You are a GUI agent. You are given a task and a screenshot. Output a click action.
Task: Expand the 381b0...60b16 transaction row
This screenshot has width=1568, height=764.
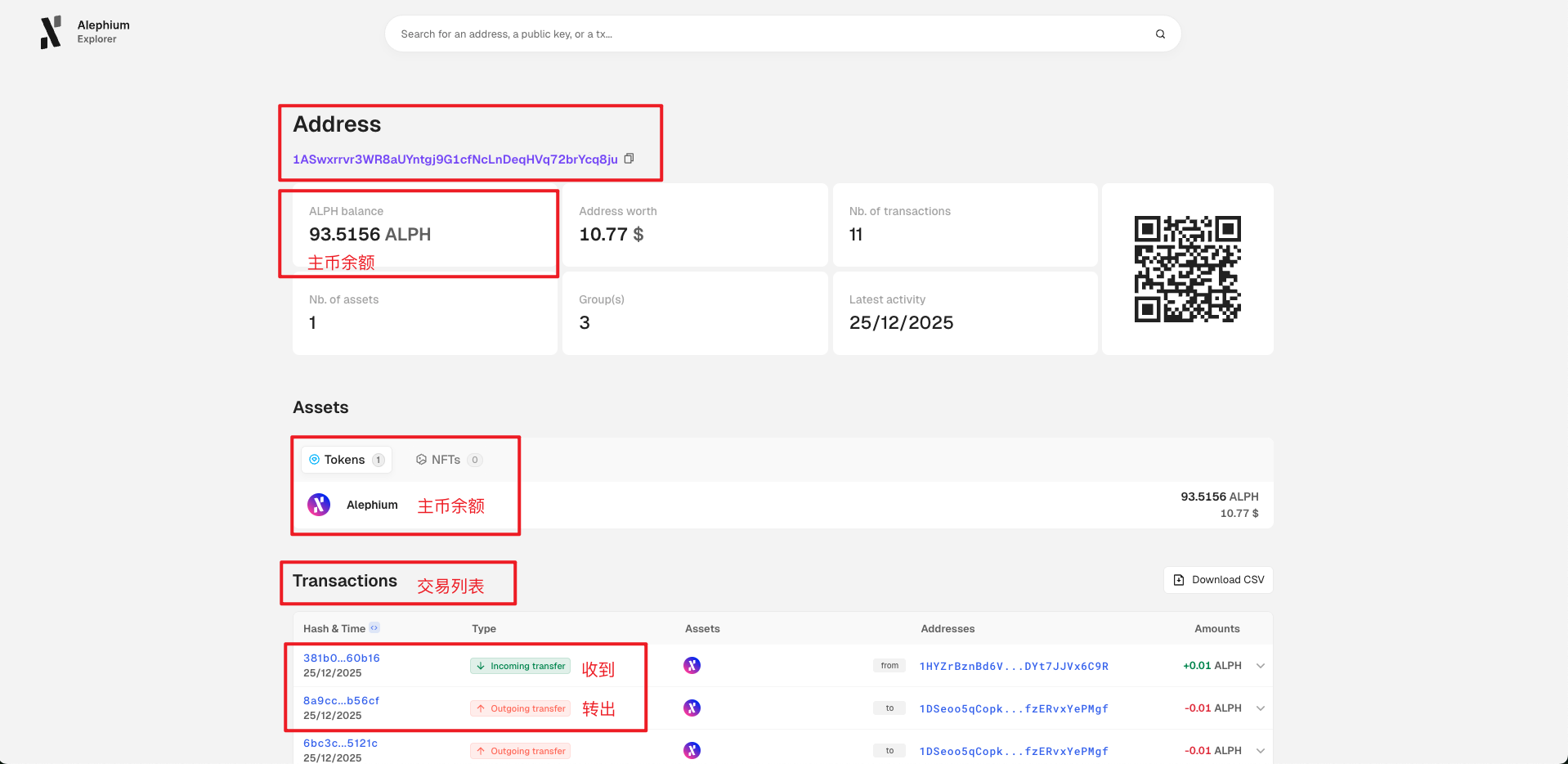(1260, 666)
